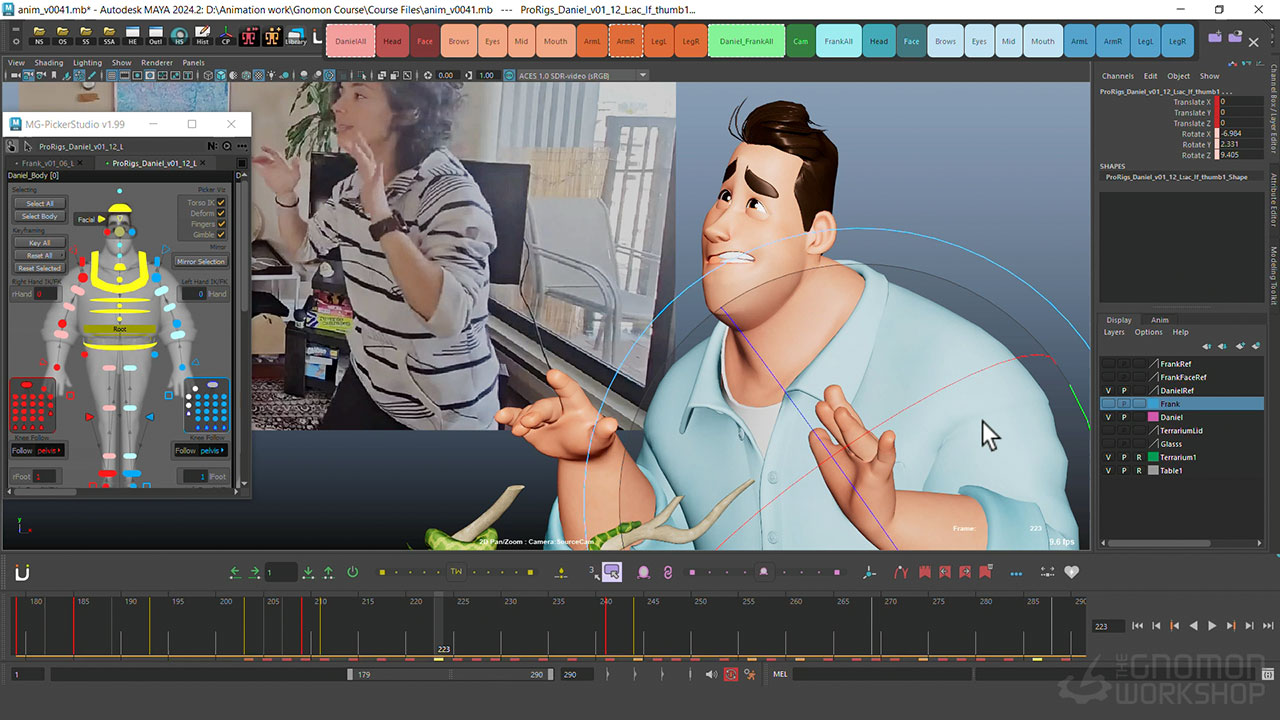Screen dimensions: 1280x720
Task: Open the right Knee Follow pelvis dropdown
Action: 213,451
